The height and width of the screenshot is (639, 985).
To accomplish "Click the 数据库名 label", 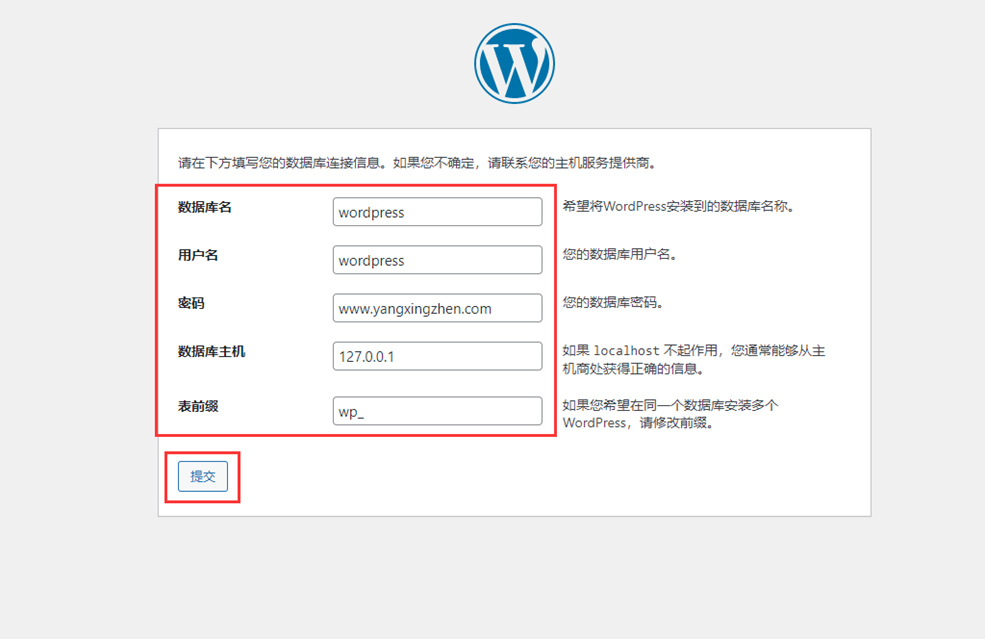I will click(205, 207).
